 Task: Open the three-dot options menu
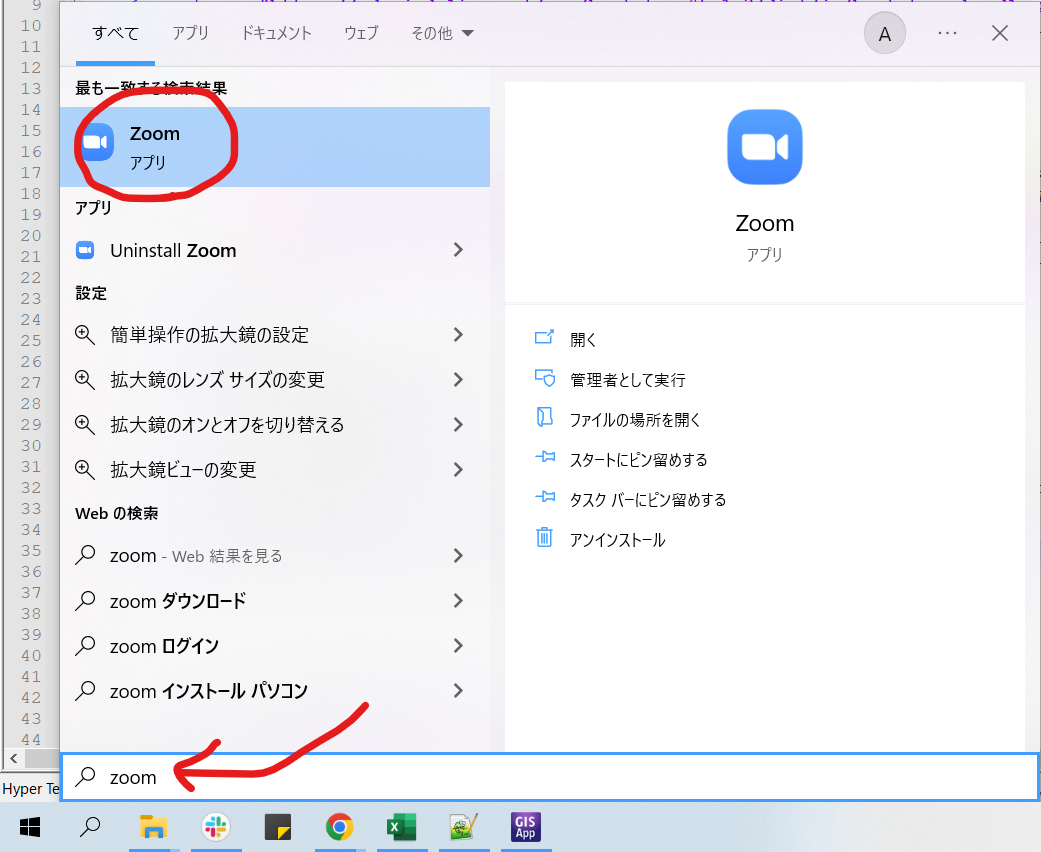click(947, 33)
